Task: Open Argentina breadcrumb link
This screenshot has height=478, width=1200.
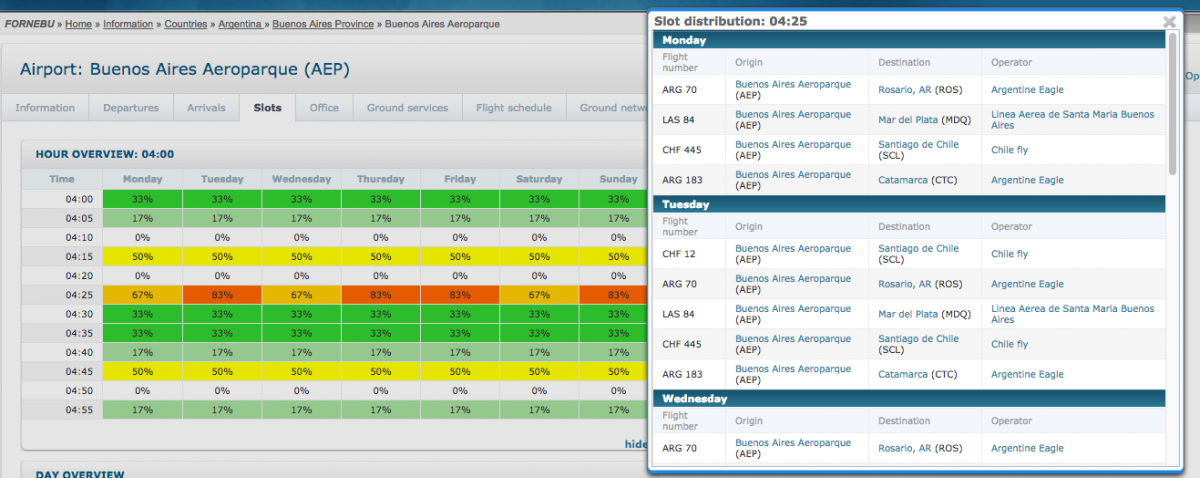Action: coord(240,23)
